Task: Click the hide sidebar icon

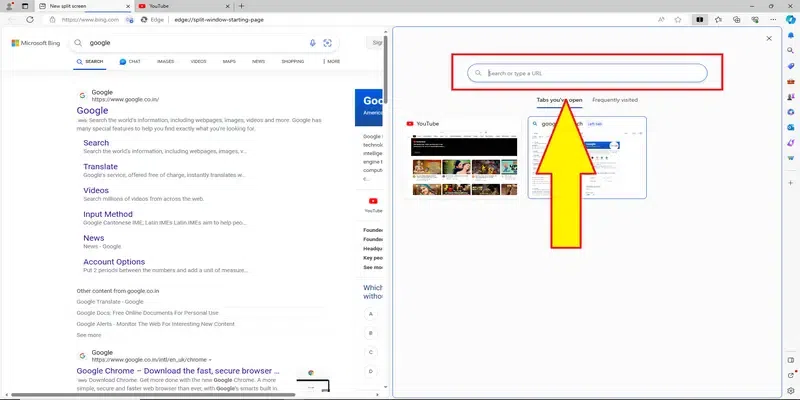Action: (x=791, y=360)
